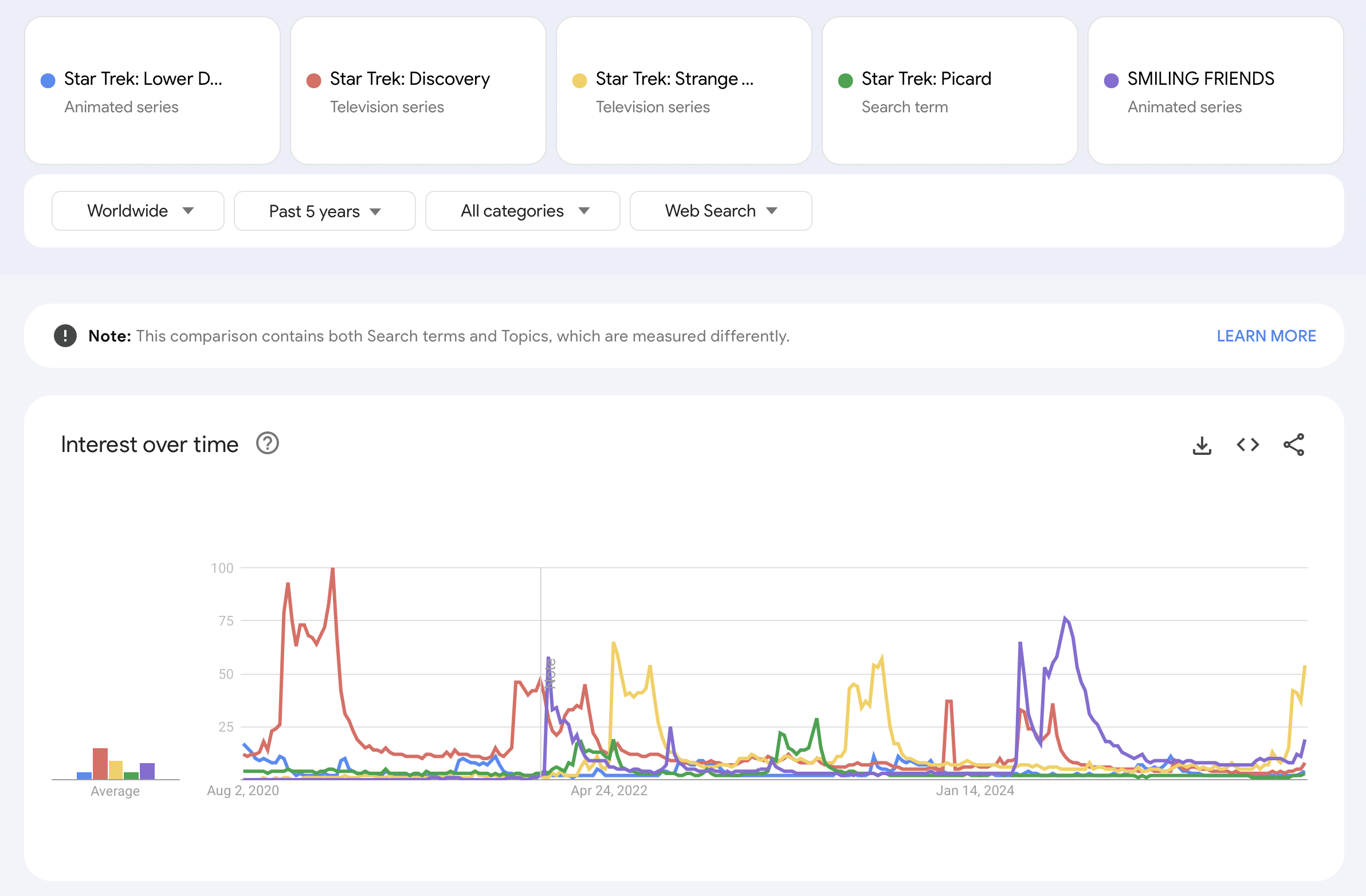Share the Interest over time chart

click(x=1294, y=445)
